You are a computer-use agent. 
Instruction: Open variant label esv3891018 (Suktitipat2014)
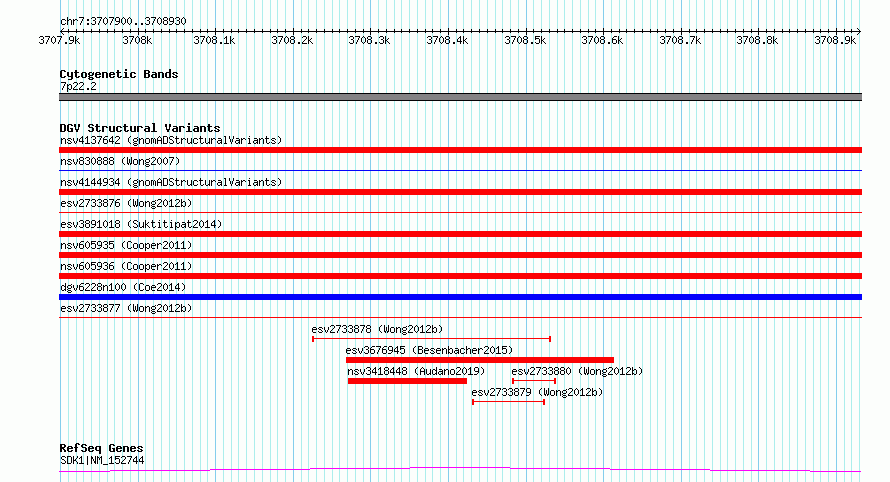(141, 224)
